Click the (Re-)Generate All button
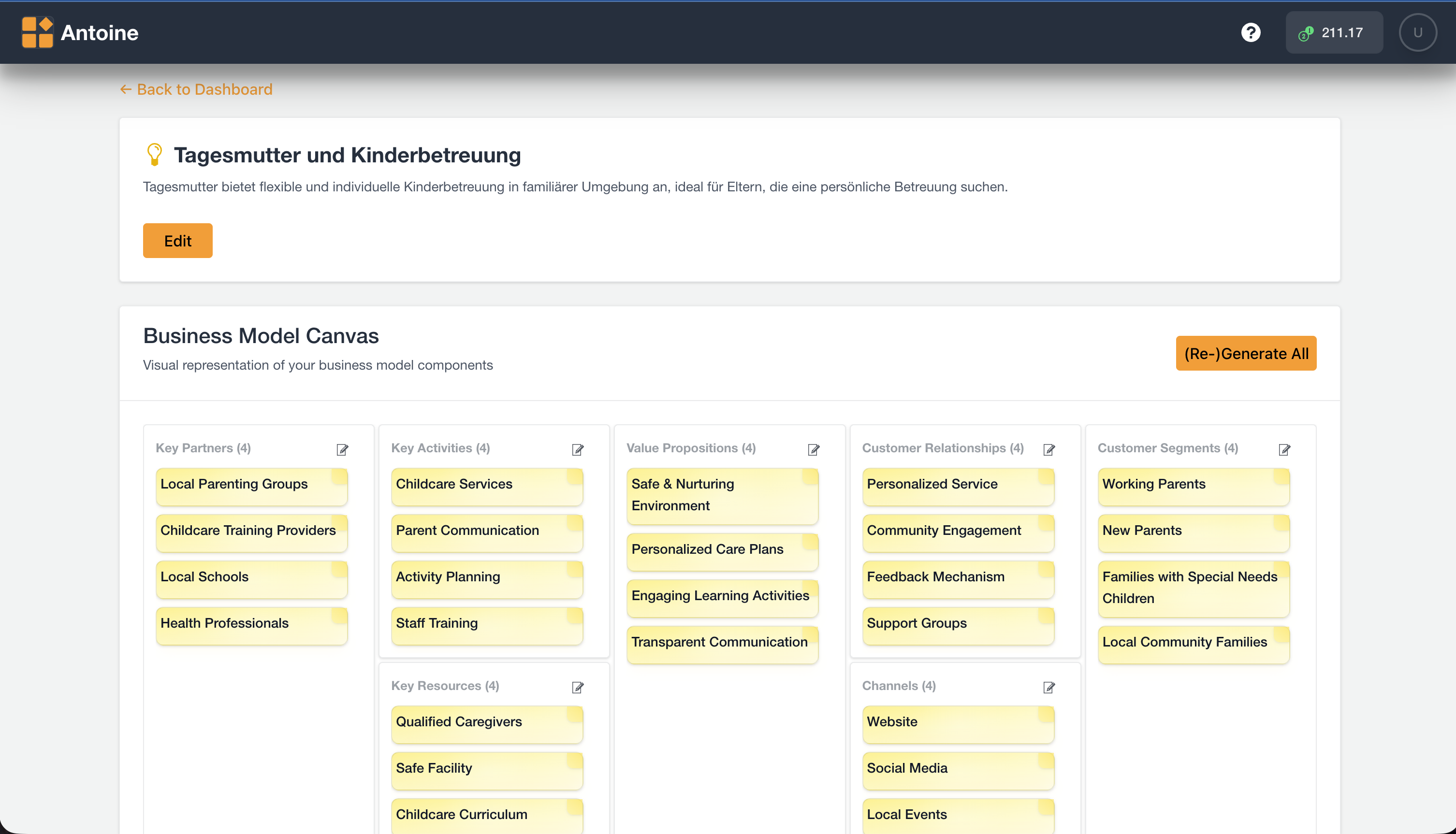 point(1246,353)
